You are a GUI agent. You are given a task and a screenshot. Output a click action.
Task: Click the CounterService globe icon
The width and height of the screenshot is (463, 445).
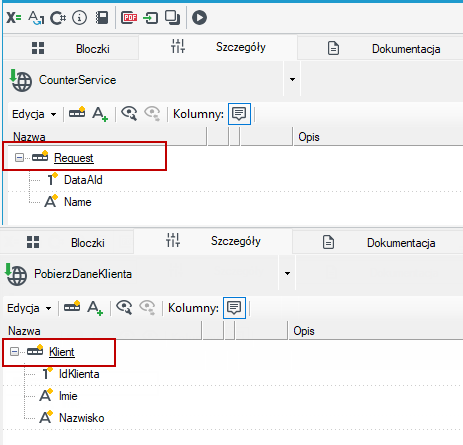click(x=21, y=80)
